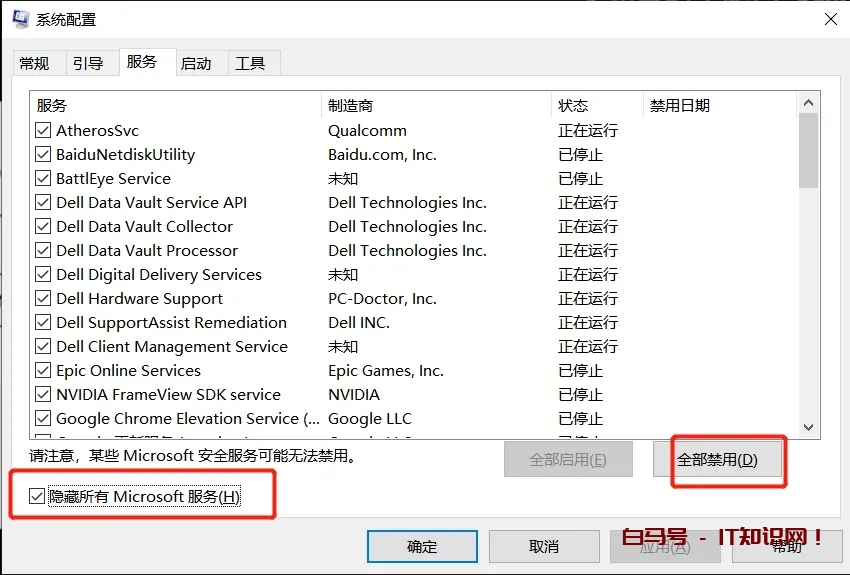Viewport: 850px width, 575px height.
Task: Click the System Configuration window icon
Action: [x=20, y=19]
